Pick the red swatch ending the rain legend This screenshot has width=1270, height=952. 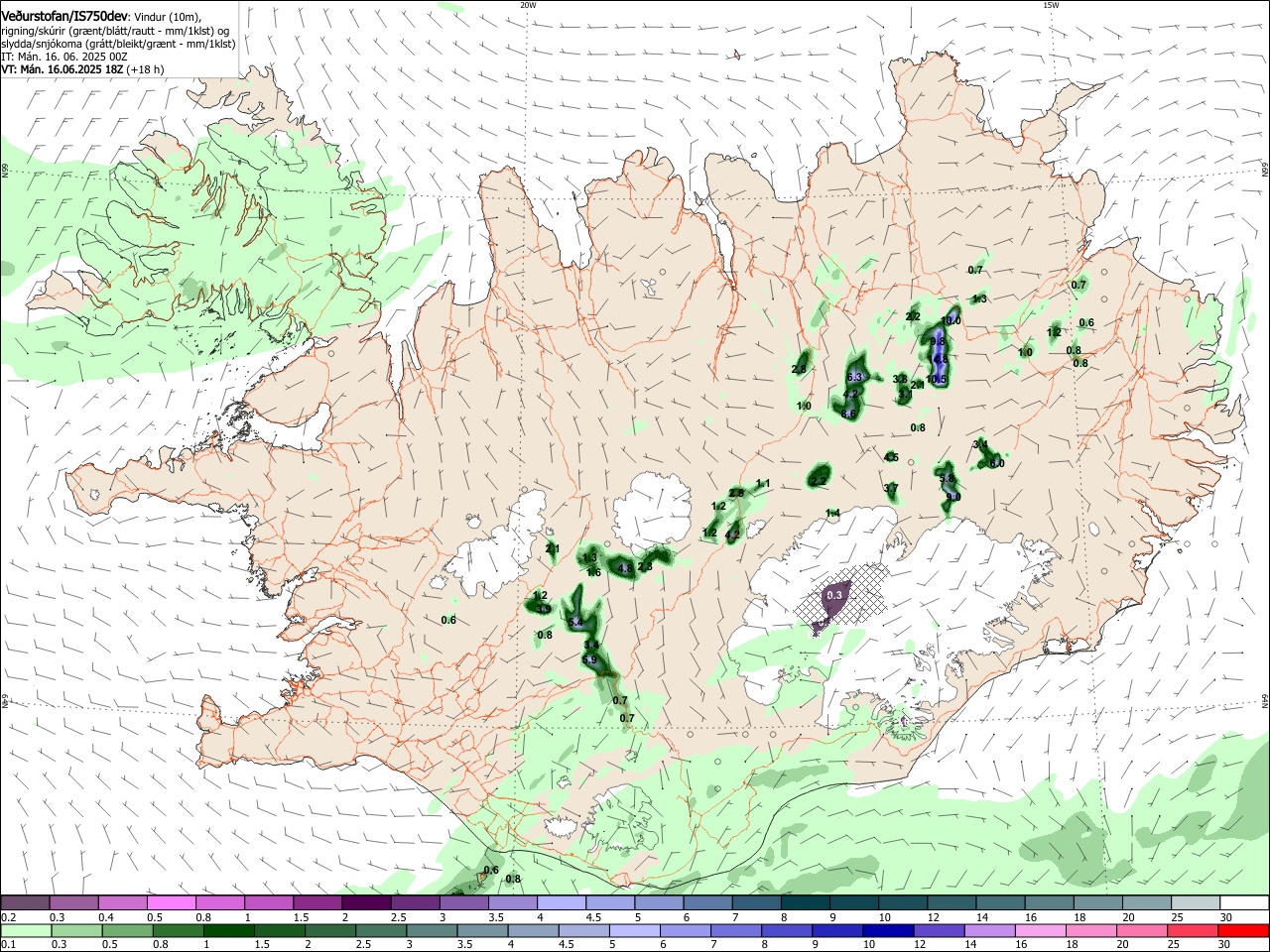(x=1243, y=930)
